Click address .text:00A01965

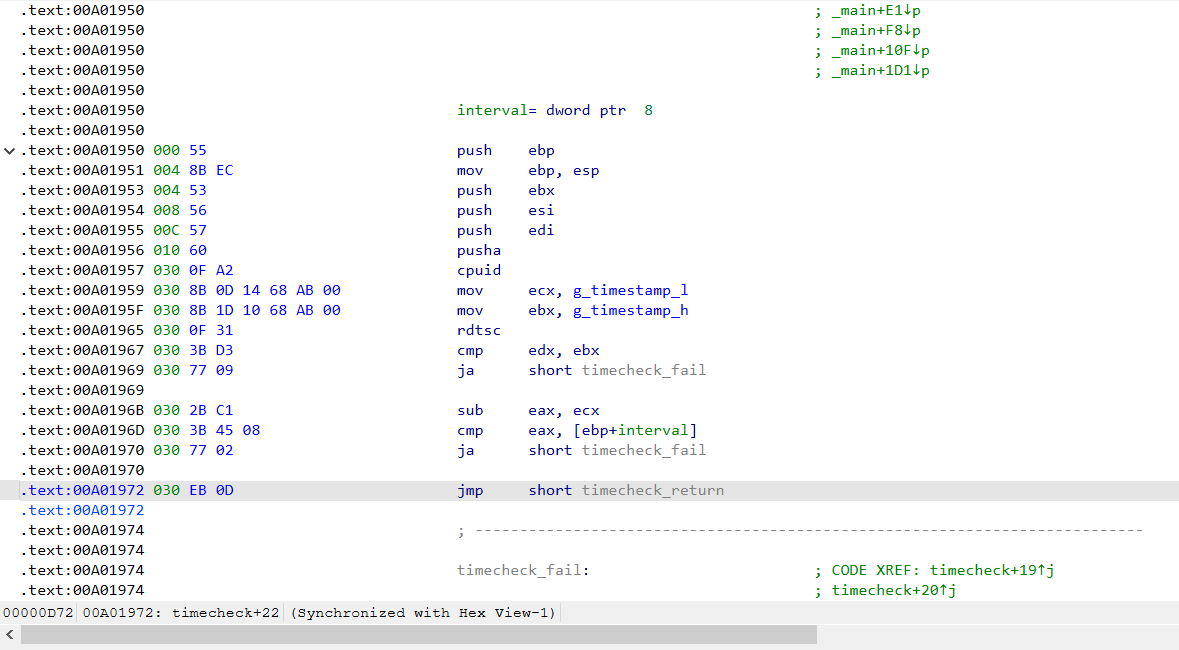83,330
